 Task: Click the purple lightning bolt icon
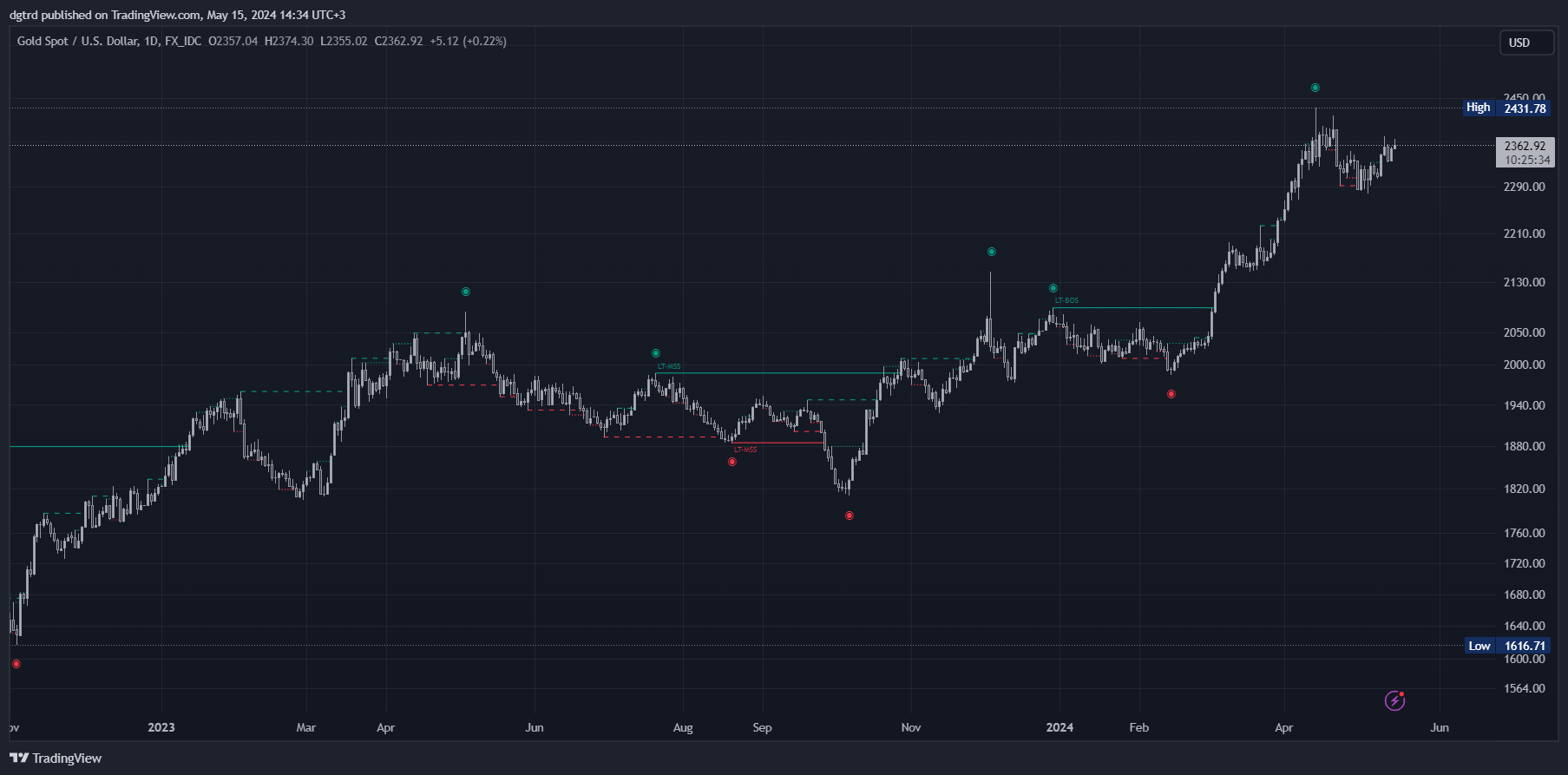(x=1394, y=700)
